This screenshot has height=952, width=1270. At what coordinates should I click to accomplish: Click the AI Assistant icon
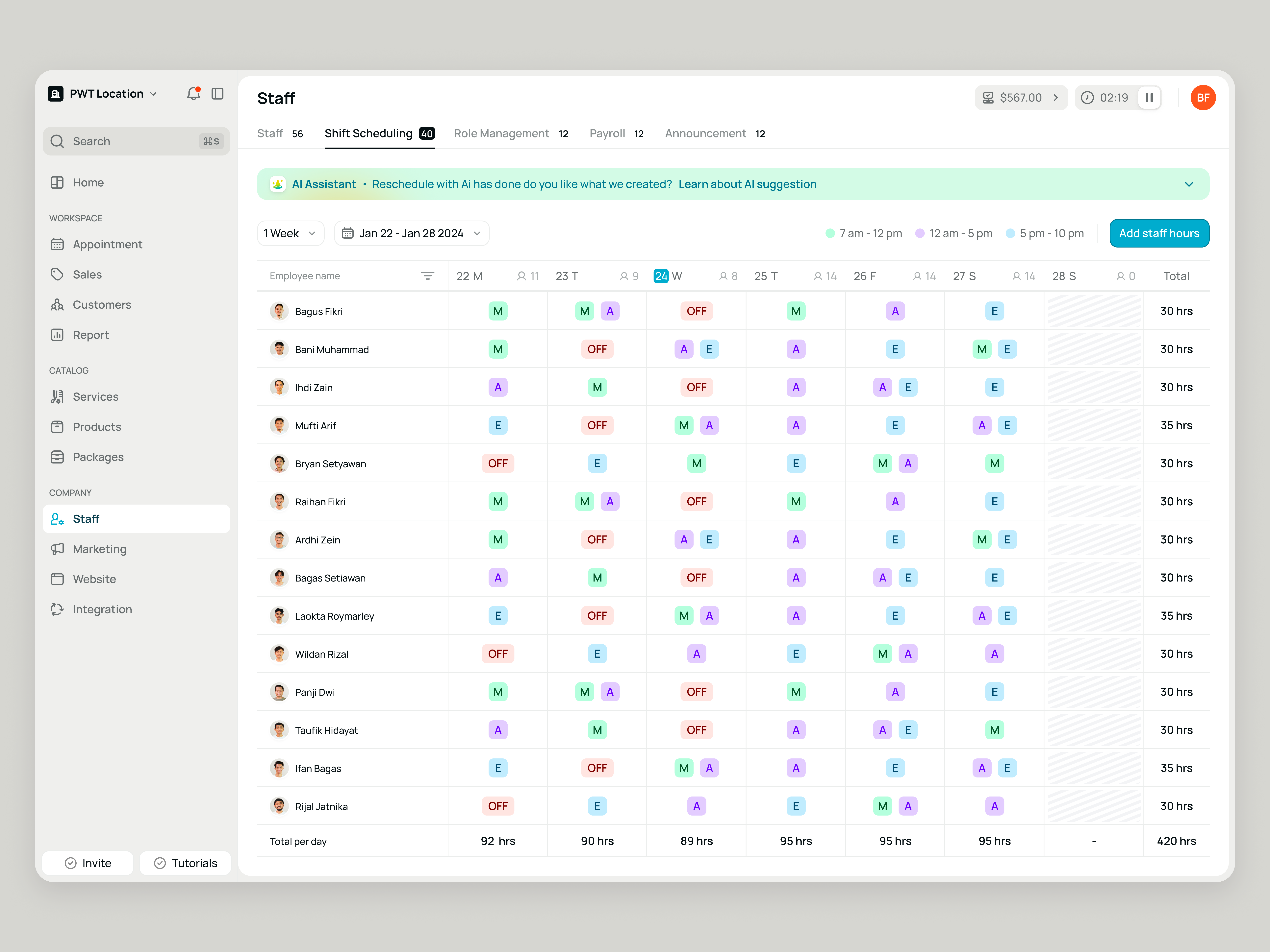pyautogui.click(x=278, y=184)
